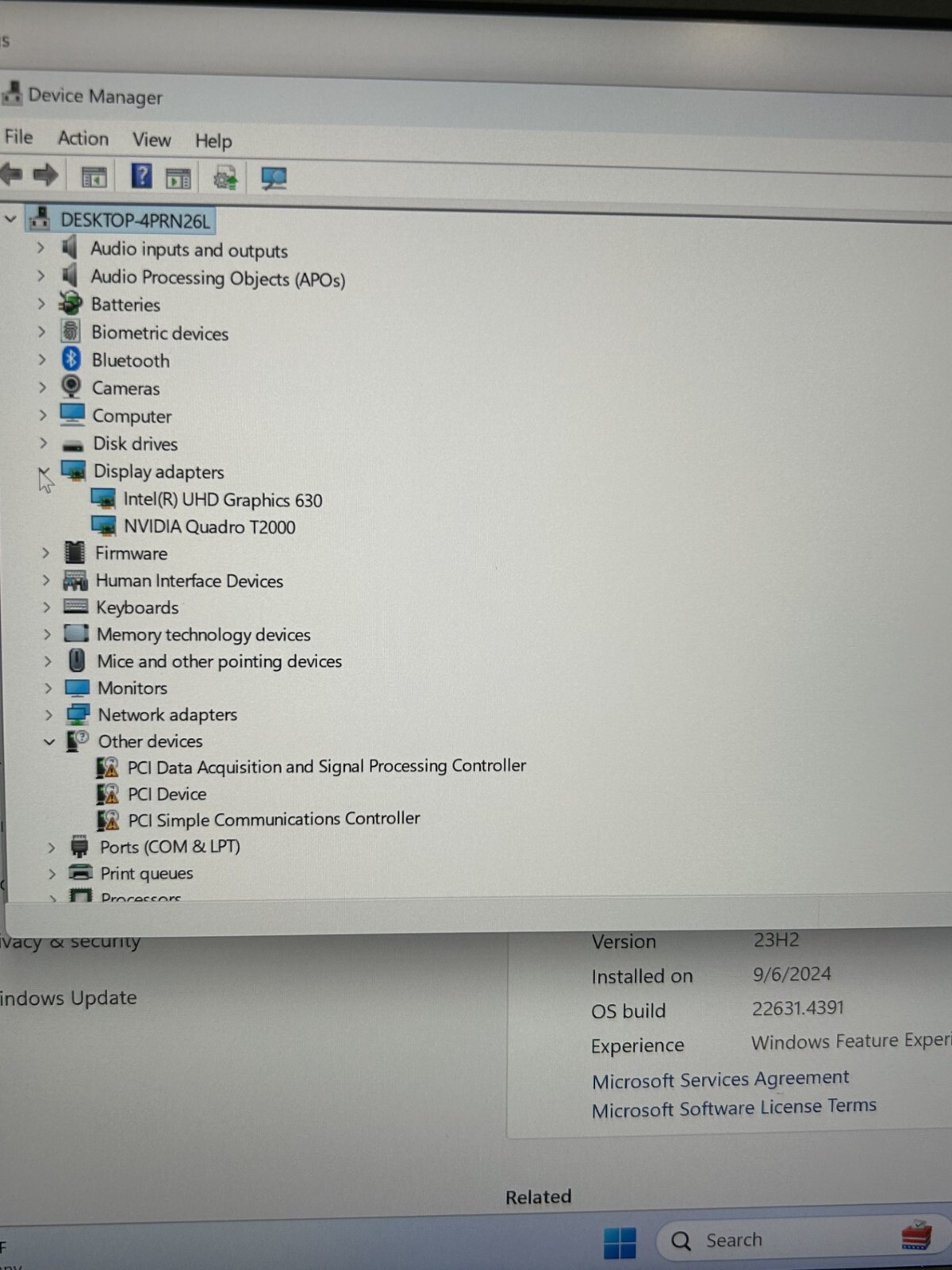Image resolution: width=952 pixels, height=1270 pixels.
Task: Click the blue Help question mark icon
Action: click(141, 176)
